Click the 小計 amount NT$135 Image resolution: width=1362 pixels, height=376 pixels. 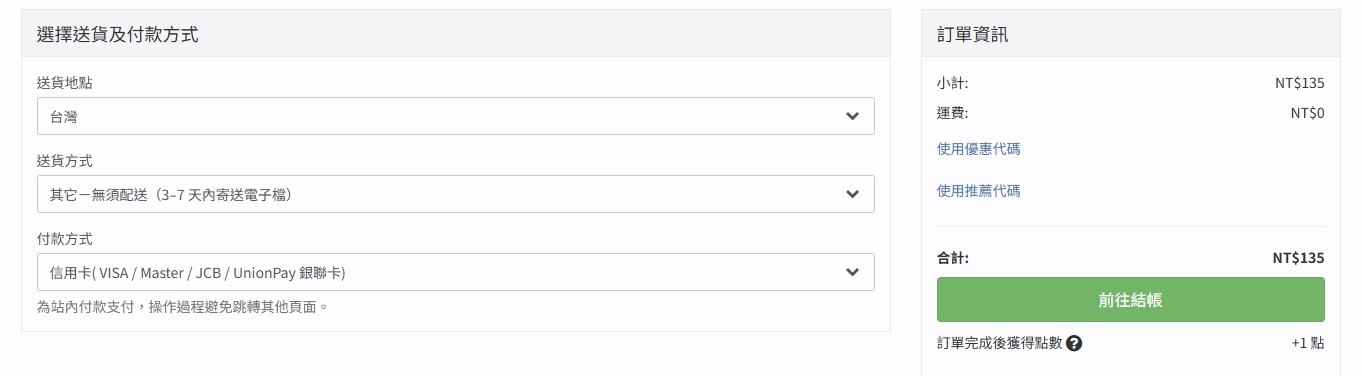(x=1299, y=84)
